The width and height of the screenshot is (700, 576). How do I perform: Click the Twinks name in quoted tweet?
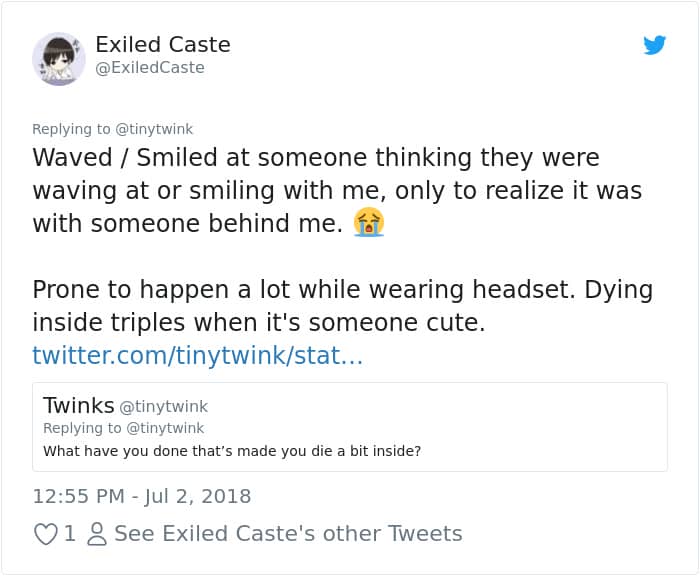click(x=78, y=405)
